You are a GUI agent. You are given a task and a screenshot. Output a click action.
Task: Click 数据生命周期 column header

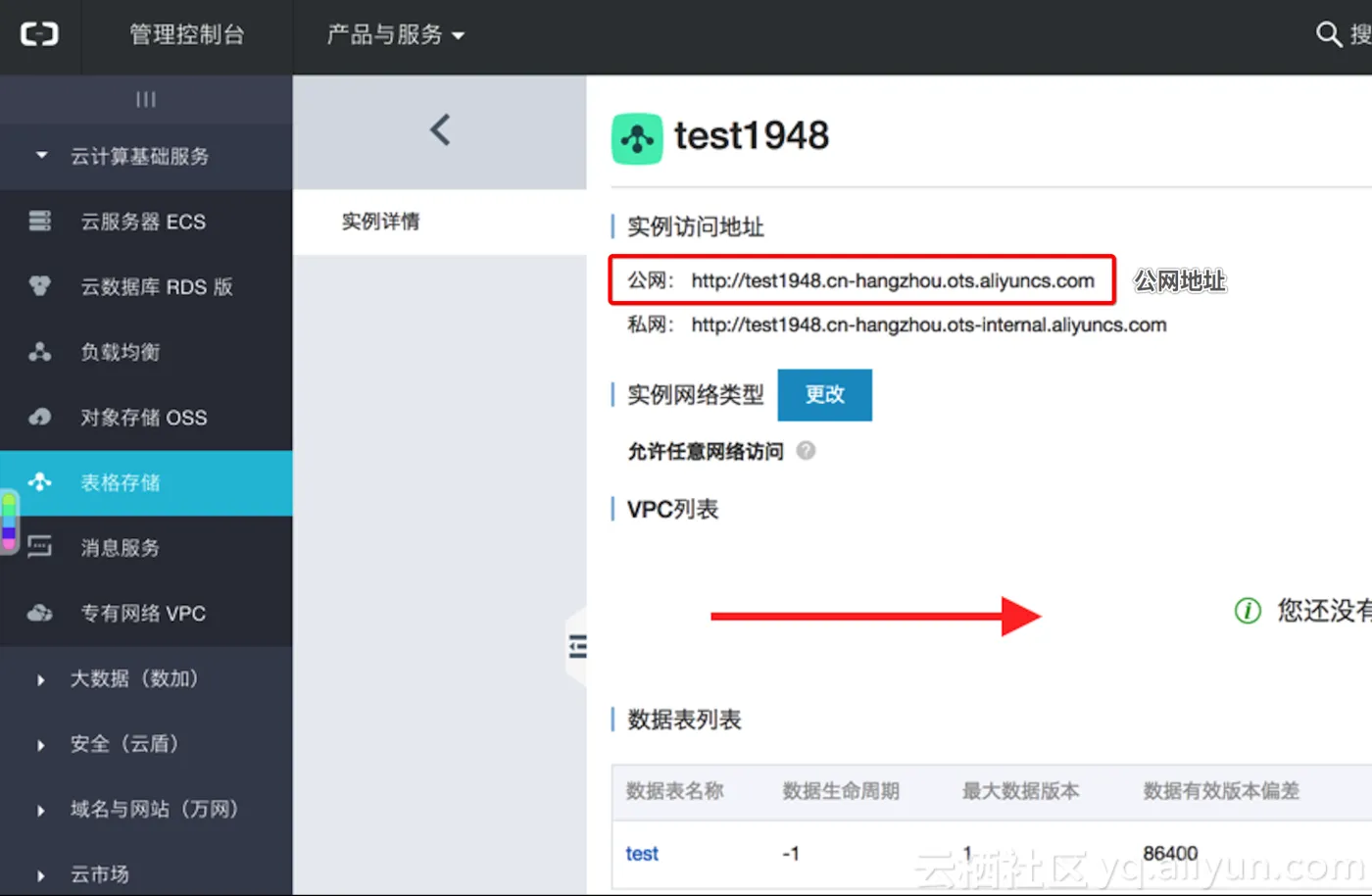coord(841,791)
